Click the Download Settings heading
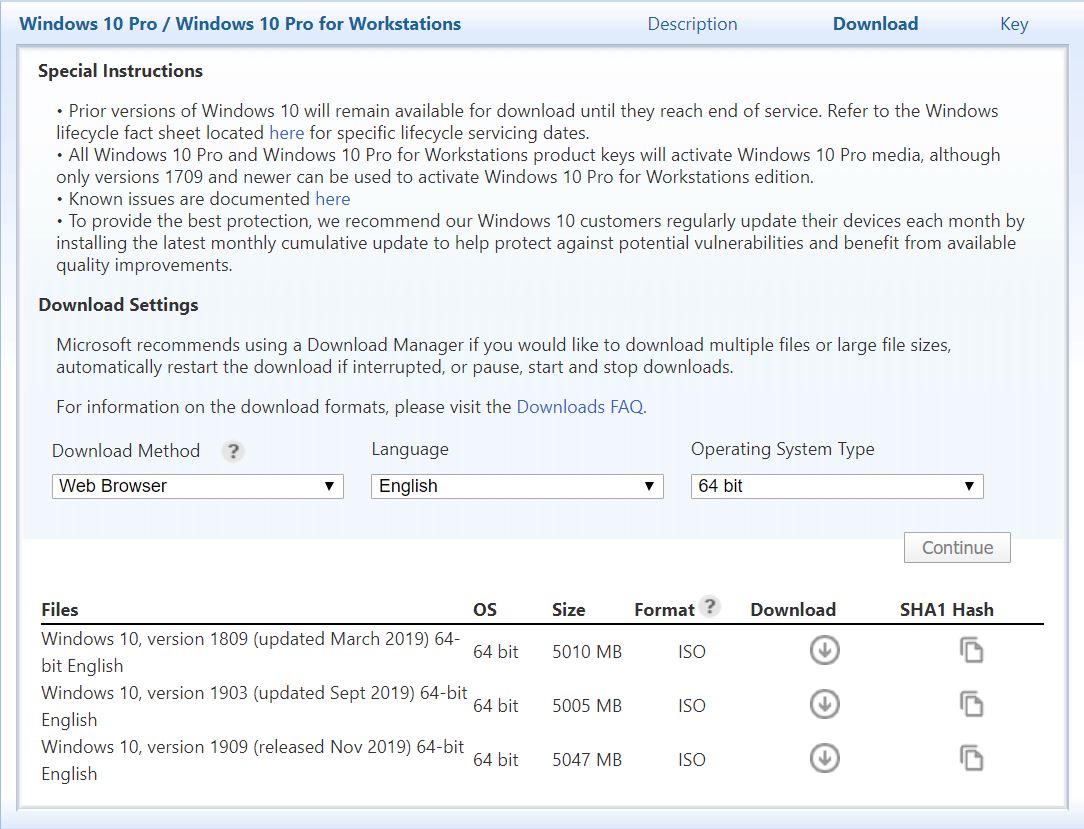Viewport: 1084px width, 829px height. [x=118, y=305]
